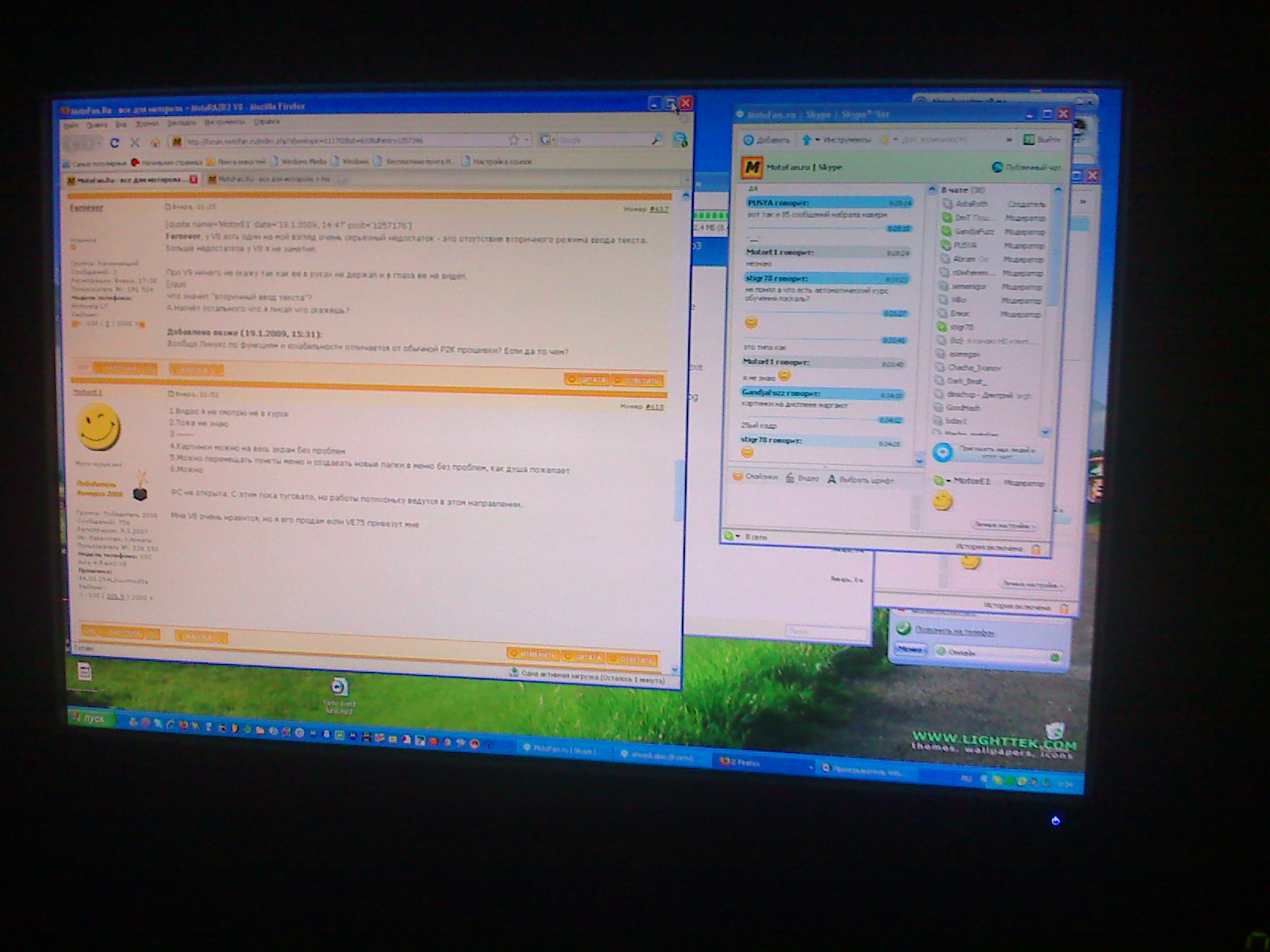Open the Начальная страница bookmark

point(167,162)
